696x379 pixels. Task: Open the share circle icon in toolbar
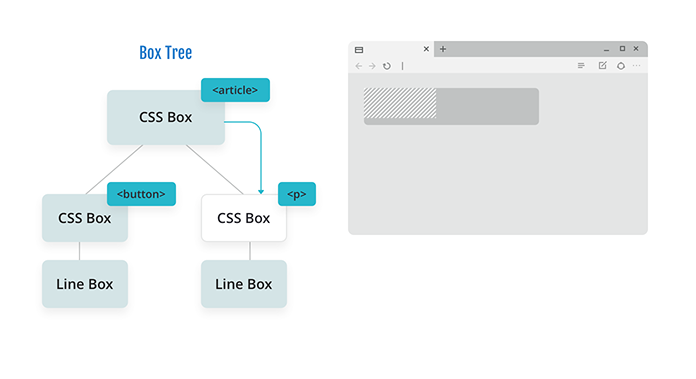click(621, 66)
